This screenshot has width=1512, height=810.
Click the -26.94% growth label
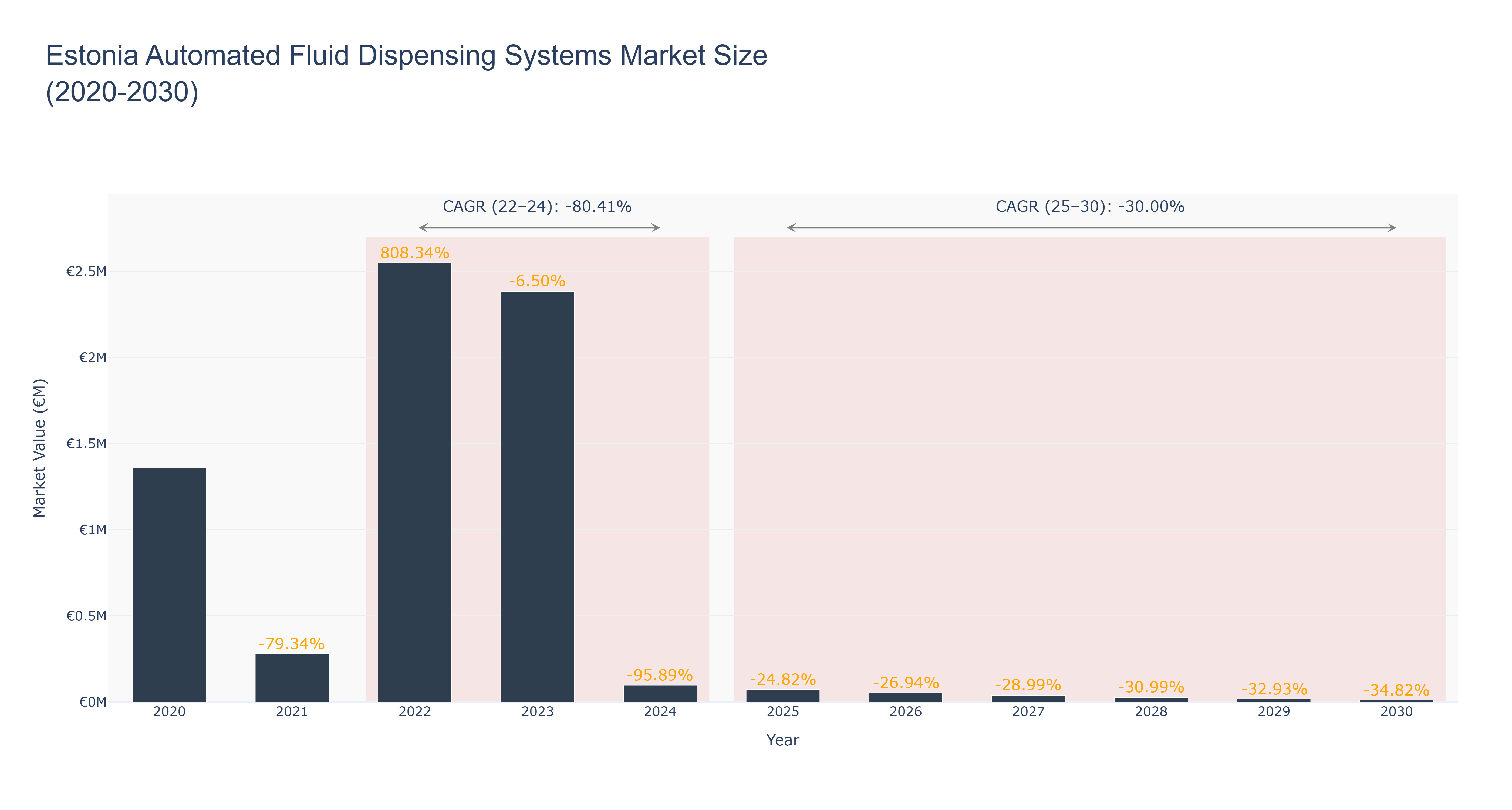(x=906, y=683)
